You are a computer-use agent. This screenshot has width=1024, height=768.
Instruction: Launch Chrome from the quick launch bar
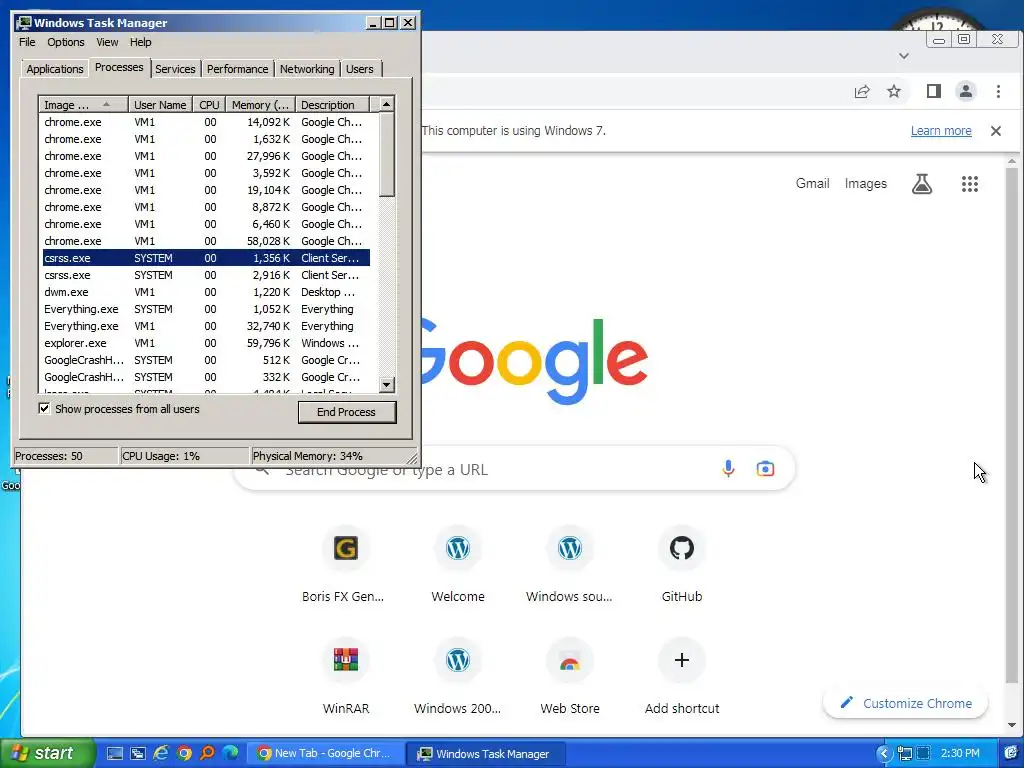[184, 753]
